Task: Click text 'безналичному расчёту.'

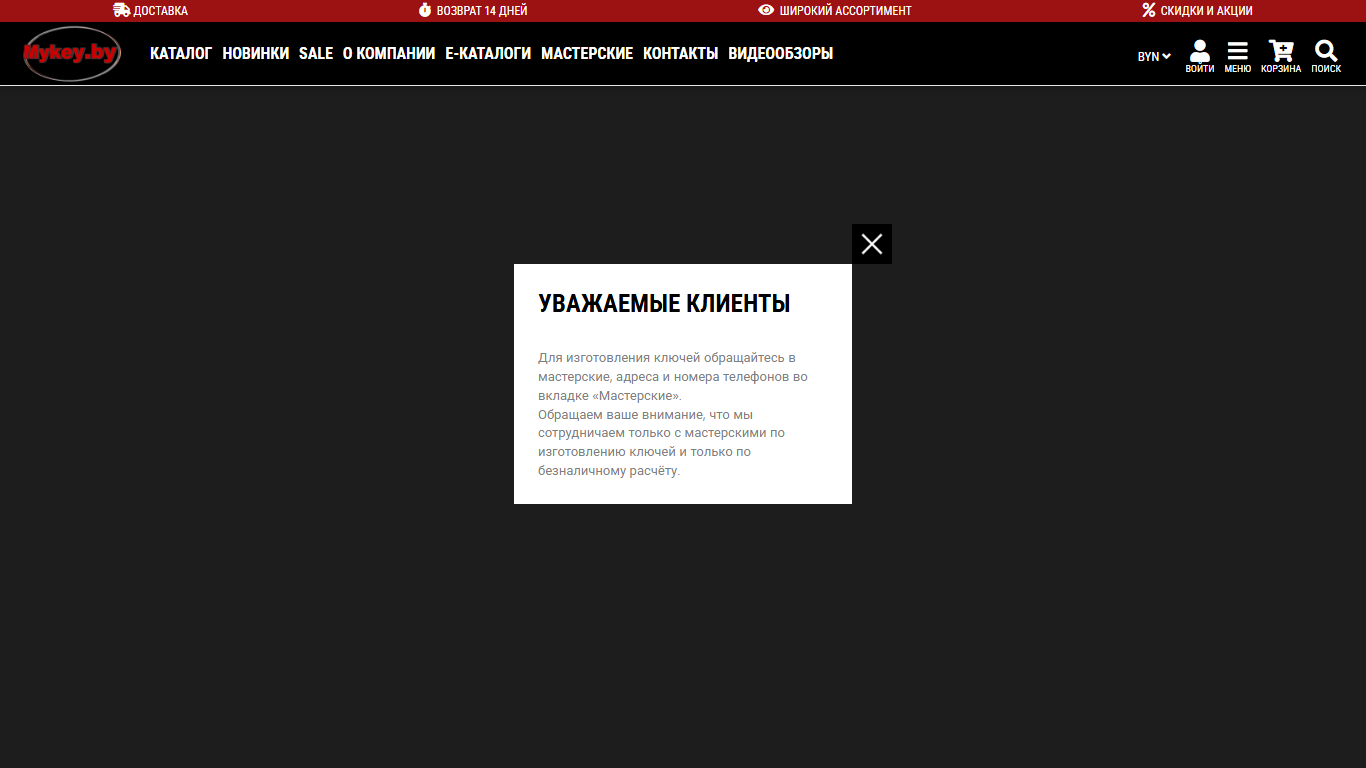Action: [x=609, y=471]
